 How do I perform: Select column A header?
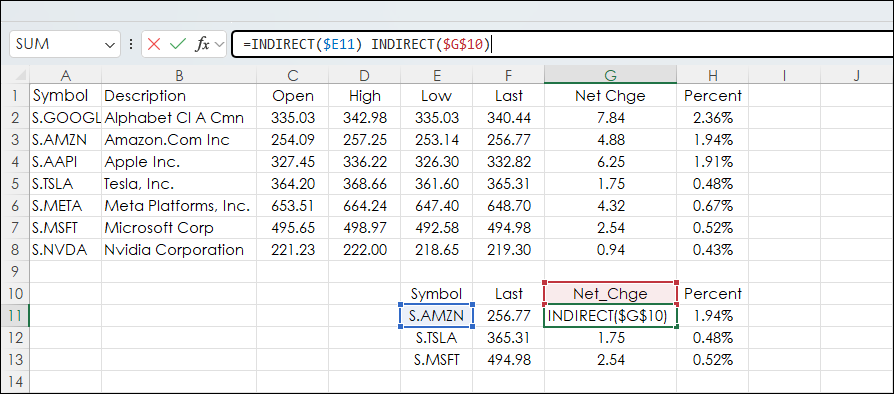[66, 75]
